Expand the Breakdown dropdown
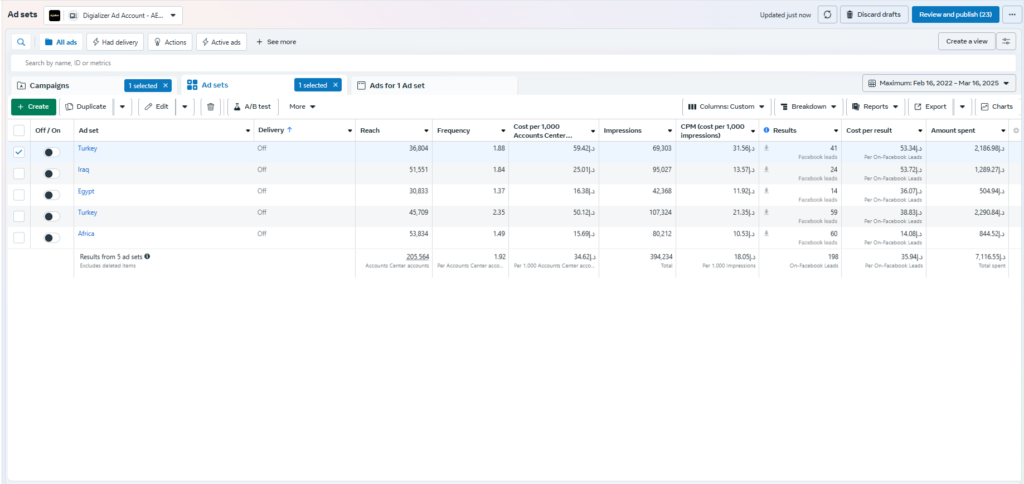This screenshot has width=1024, height=484. click(x=809, y=106)
